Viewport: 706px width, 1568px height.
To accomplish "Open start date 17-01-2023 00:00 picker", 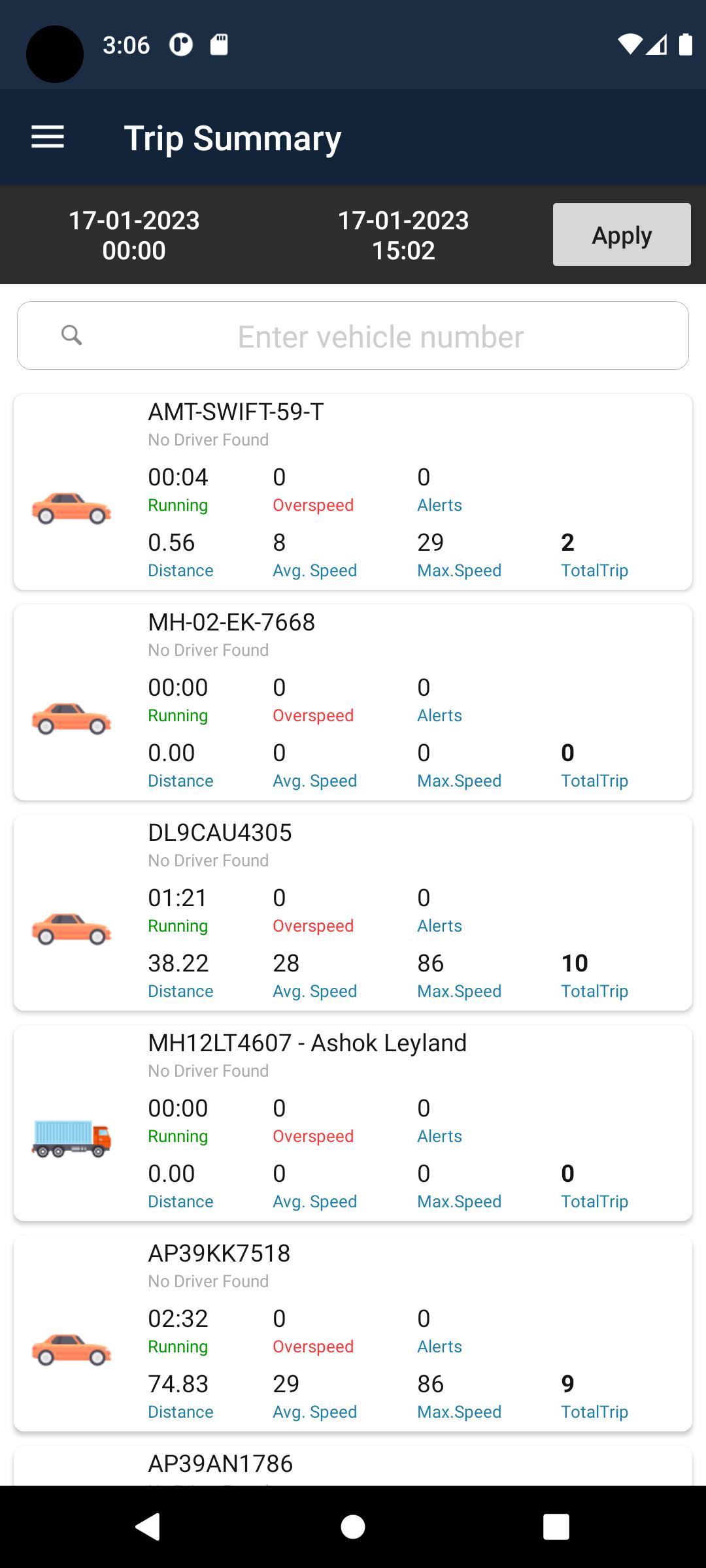I will pyautogui.click(x=134, y=235).
